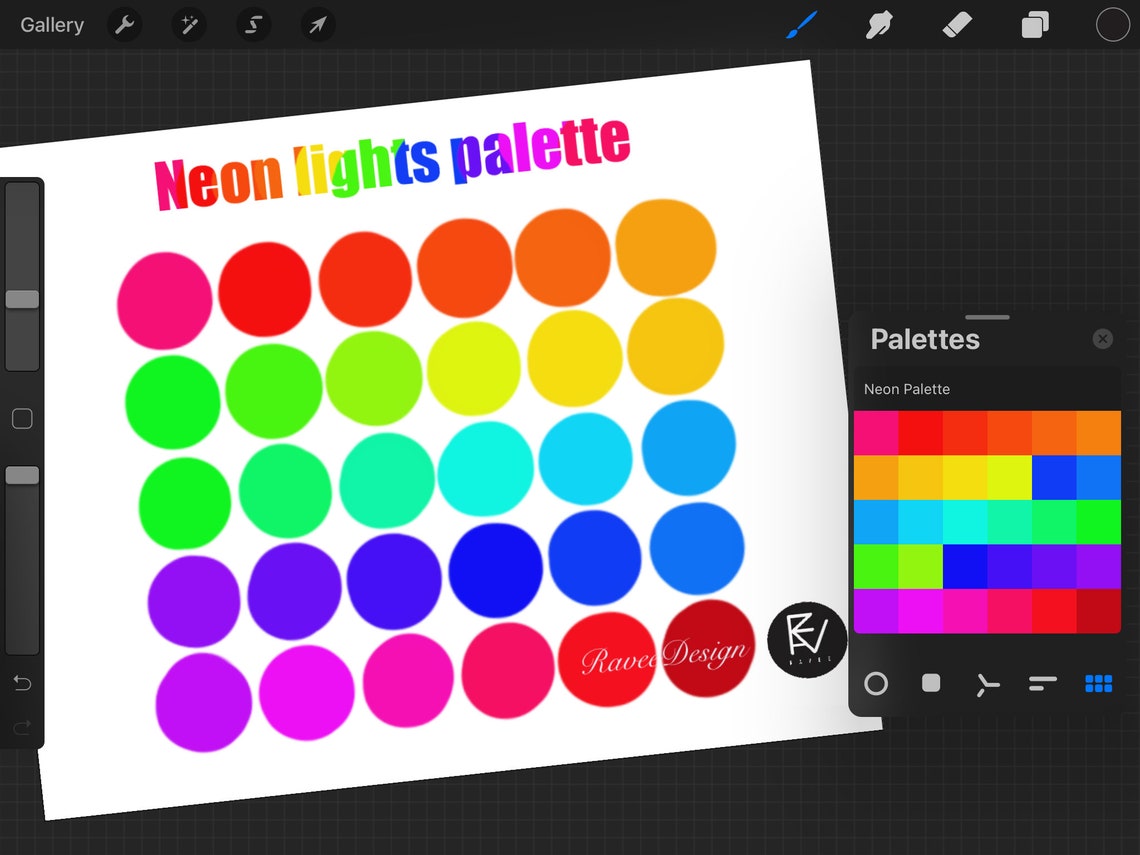Undo with the sidebar arrow

pos(22,683)
